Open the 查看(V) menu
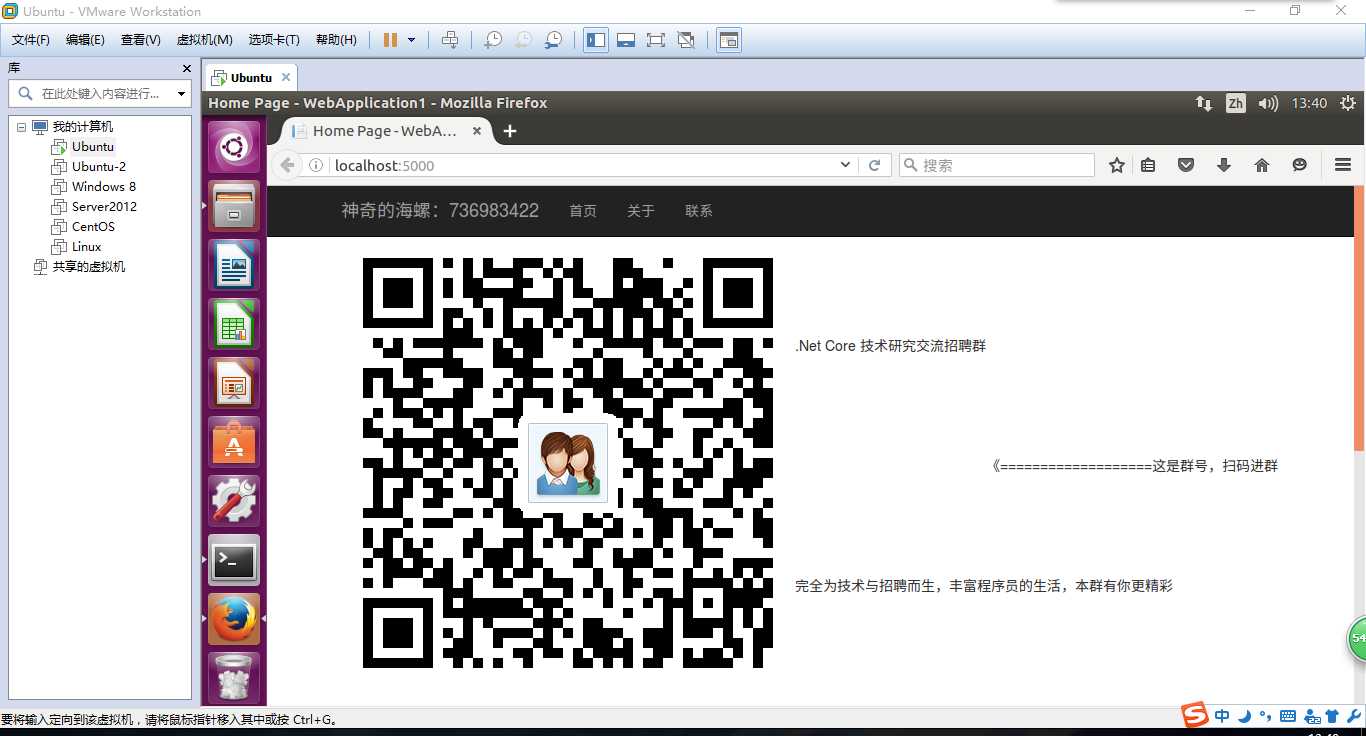This screenshot has width=1366, height=736. pyautogui.click(x=141, y=40)
